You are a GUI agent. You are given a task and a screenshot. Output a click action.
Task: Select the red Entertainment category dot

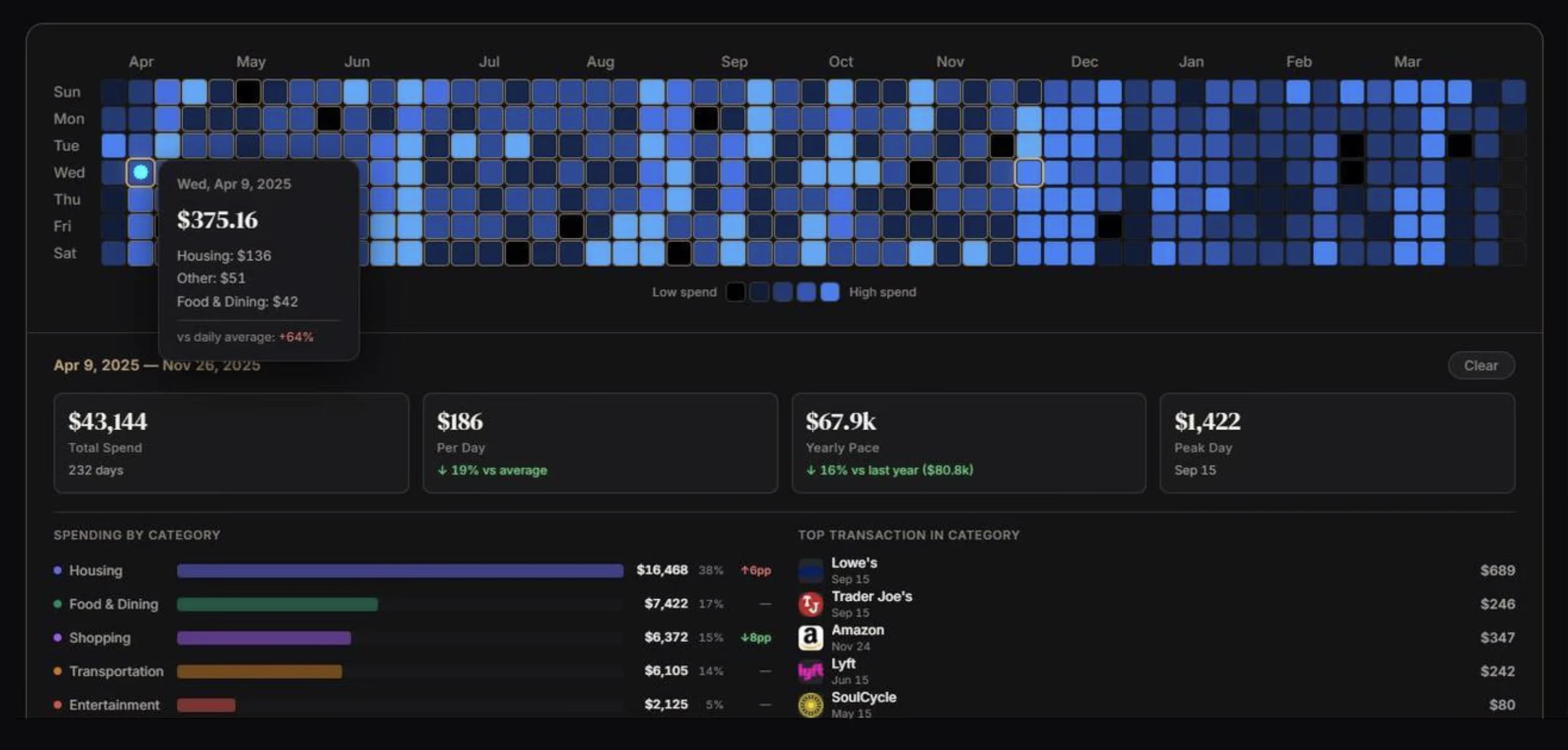click(57, 704)
